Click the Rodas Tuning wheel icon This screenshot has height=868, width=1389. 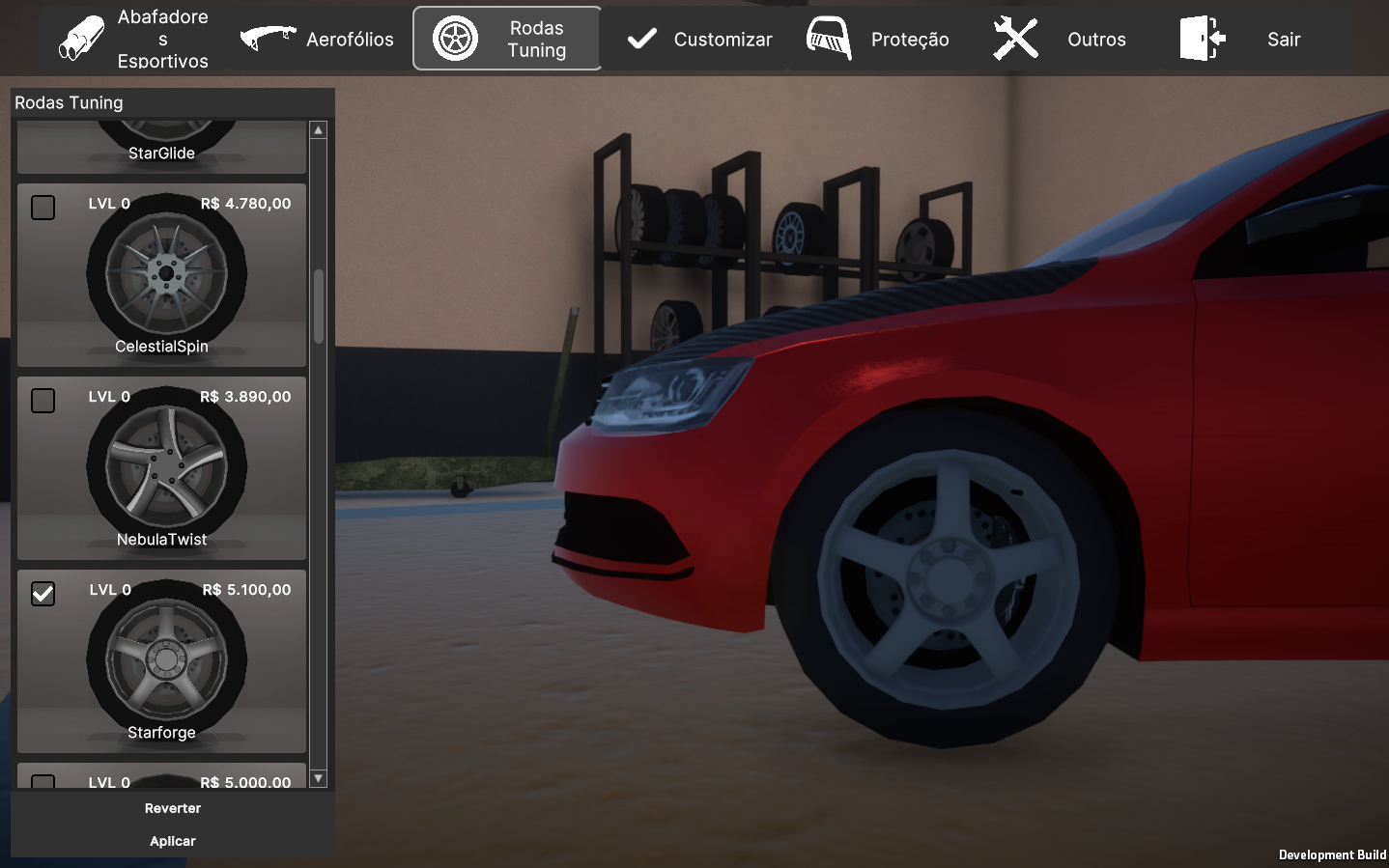pos(455,39)
